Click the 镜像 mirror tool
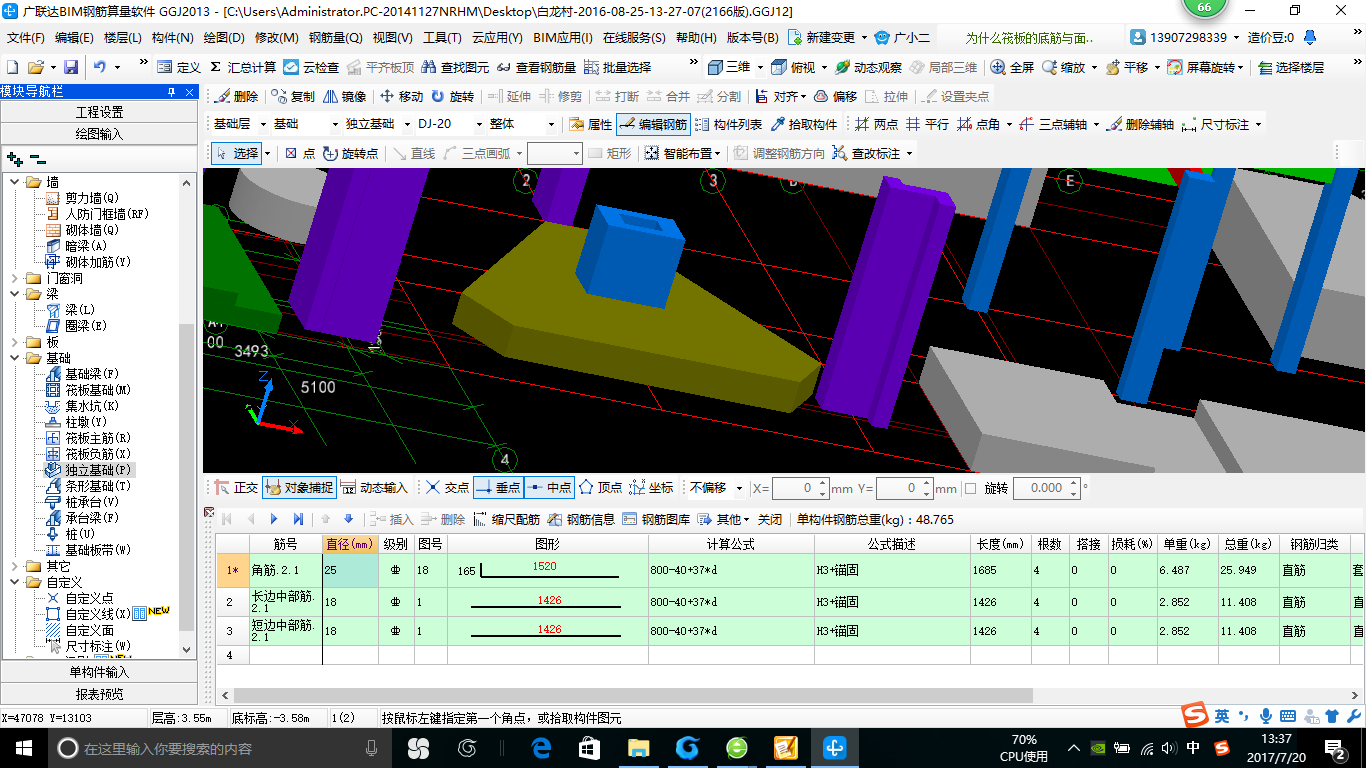Image resolution: width=1366 pixels, height=768 pixels. pos(345,97)
